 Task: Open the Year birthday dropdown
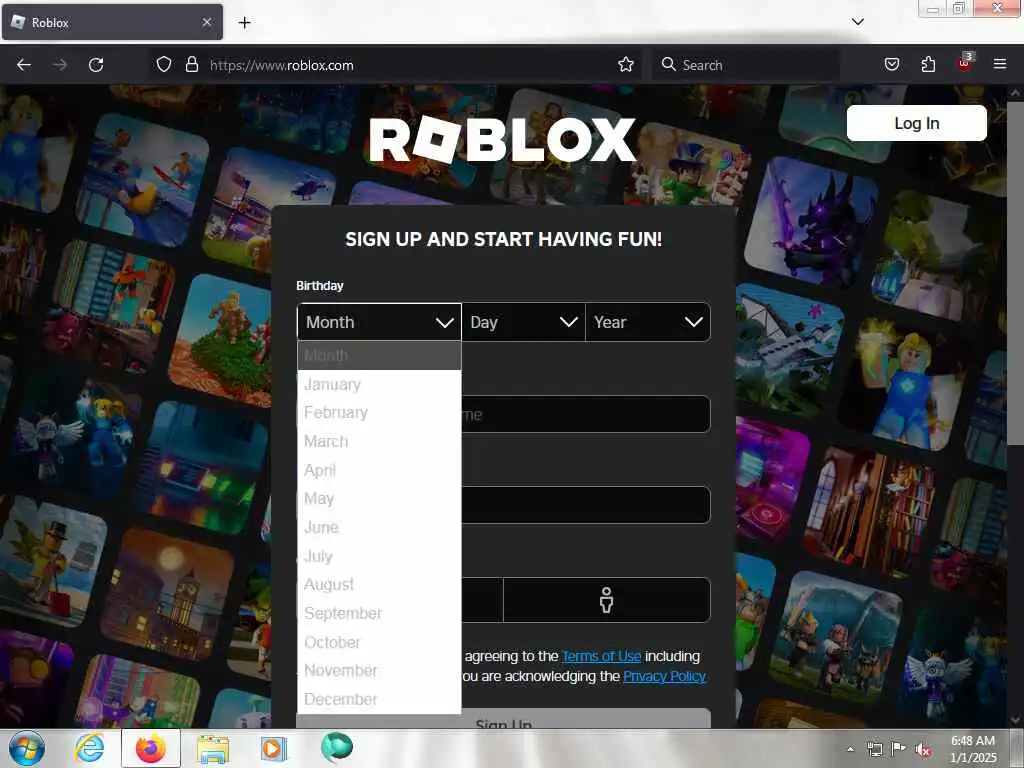[648, 322]
